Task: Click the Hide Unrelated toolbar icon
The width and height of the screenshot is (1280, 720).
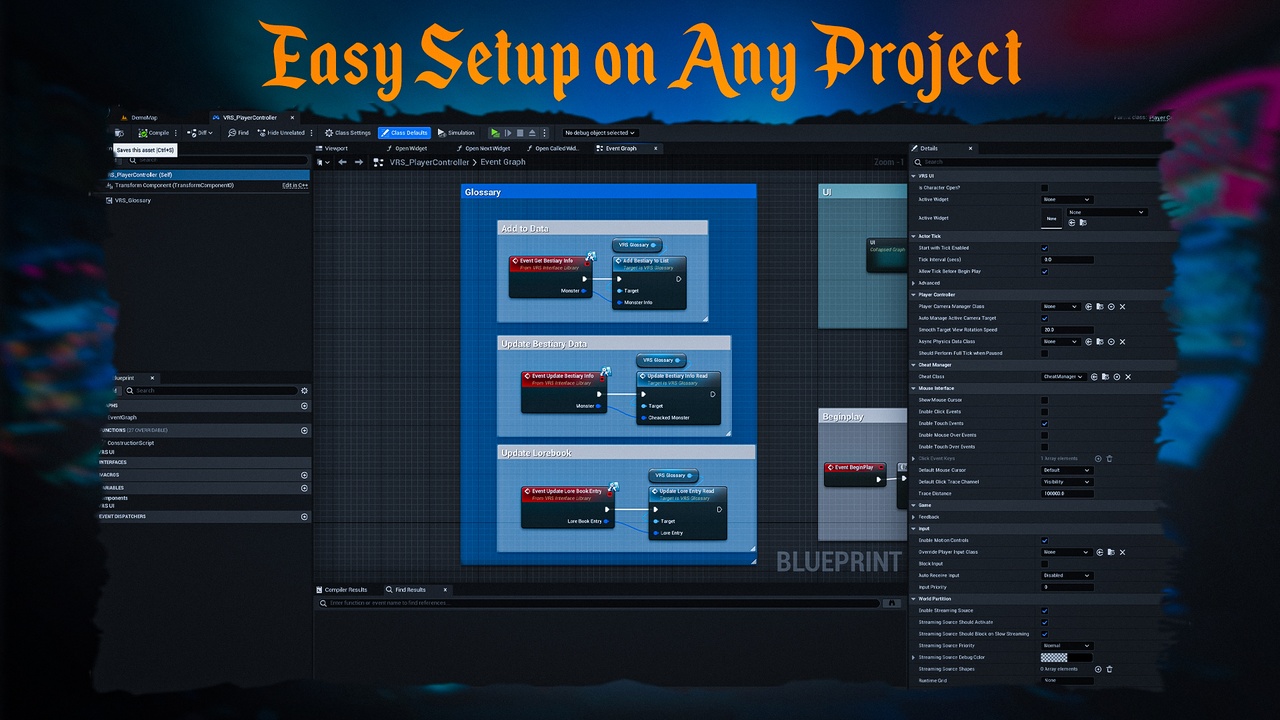Action: coord(262,133)
